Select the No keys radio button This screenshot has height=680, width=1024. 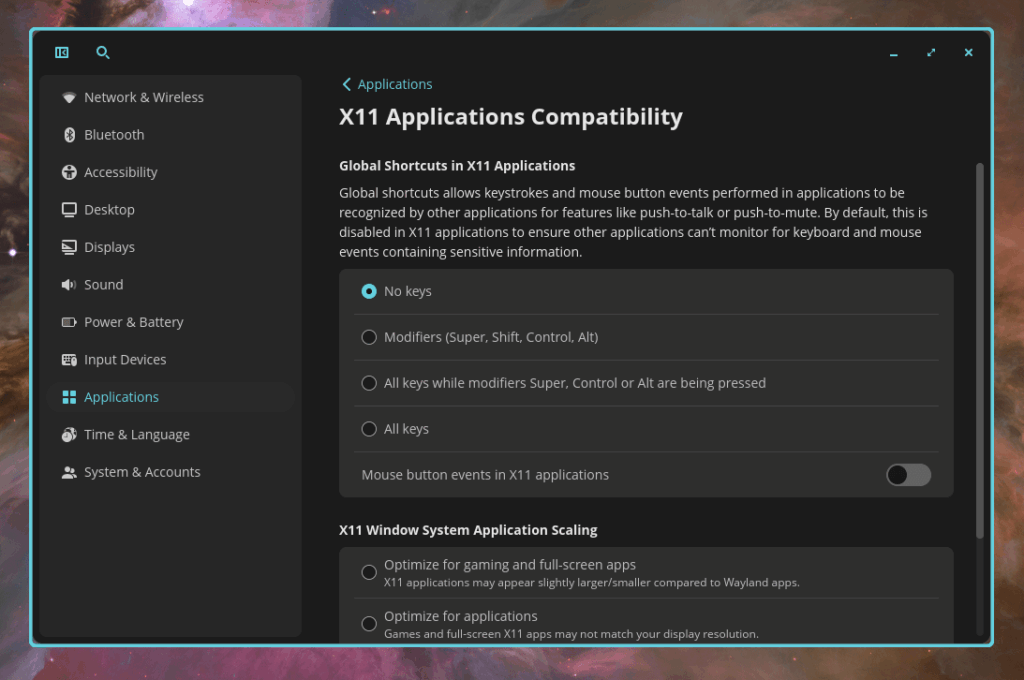pos(369,291)
